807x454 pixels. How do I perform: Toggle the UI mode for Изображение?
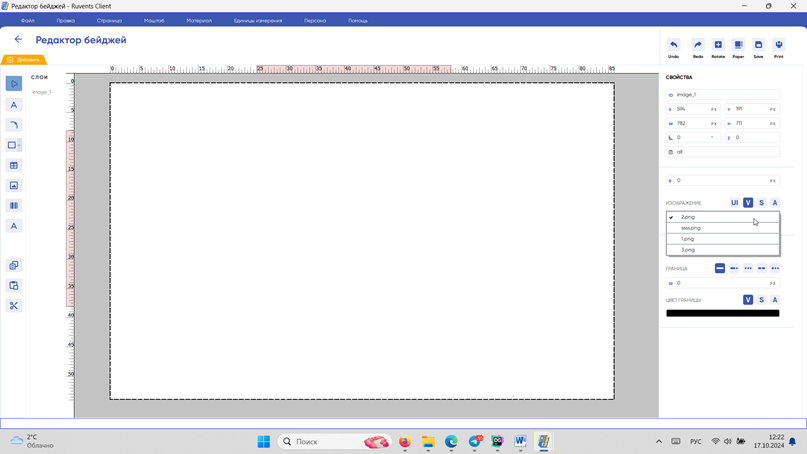point(734,203)
